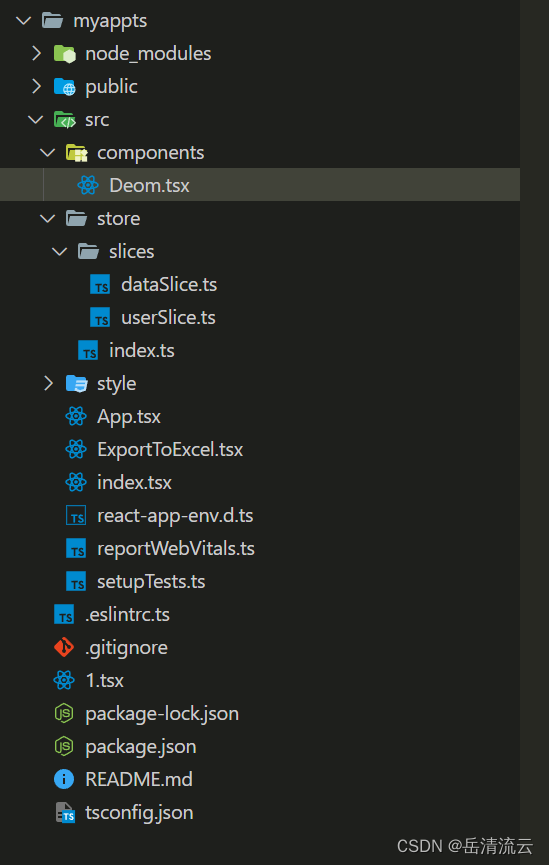
Task: Click the TypeScript icon beside dataSlice.ts
Action: [100, 285]
